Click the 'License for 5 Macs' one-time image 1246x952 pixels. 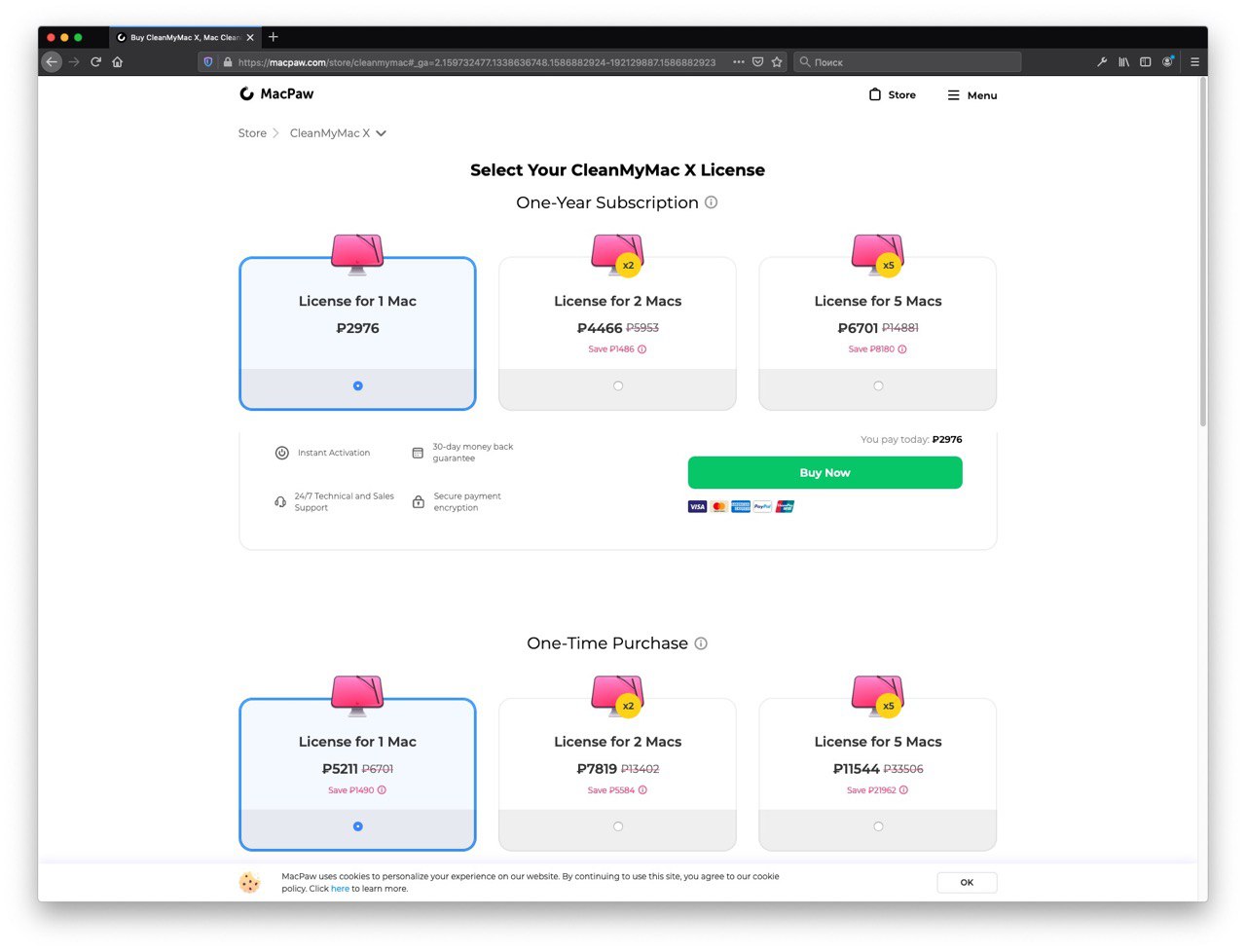point(878,696)
